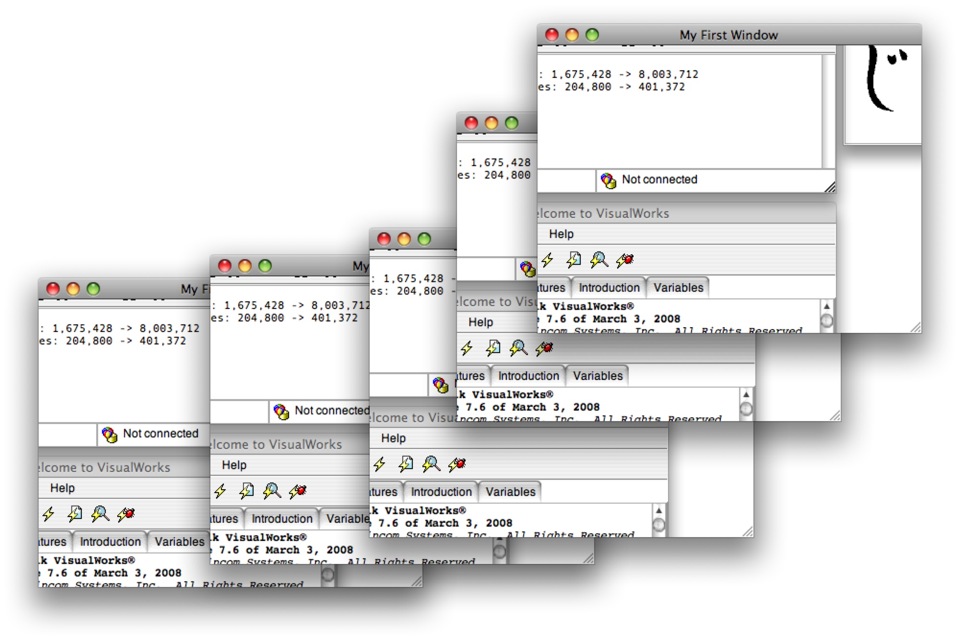Use the Inspect it magnifier in the middle window
960x640 pixels.
431,464
